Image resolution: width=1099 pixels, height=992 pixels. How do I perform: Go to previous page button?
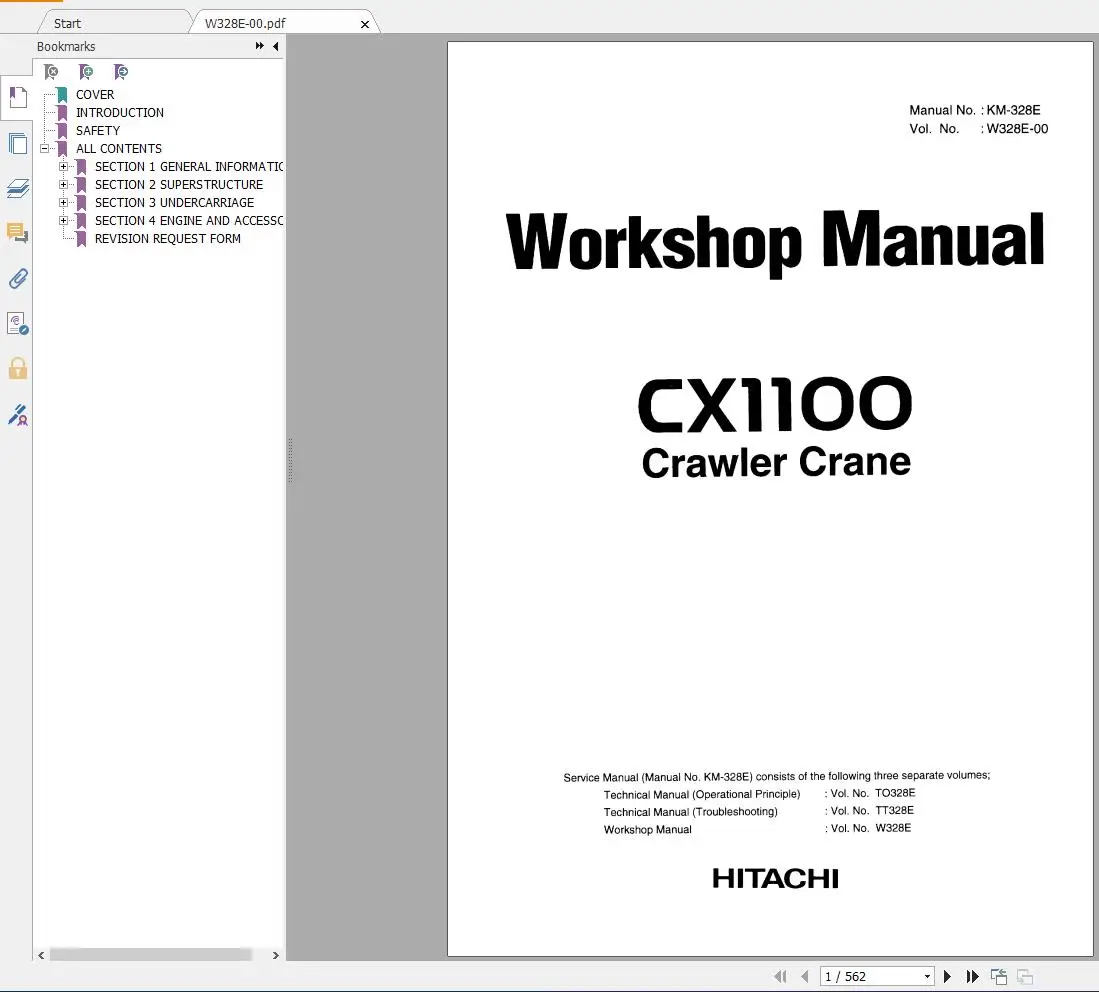click(805, 977)
